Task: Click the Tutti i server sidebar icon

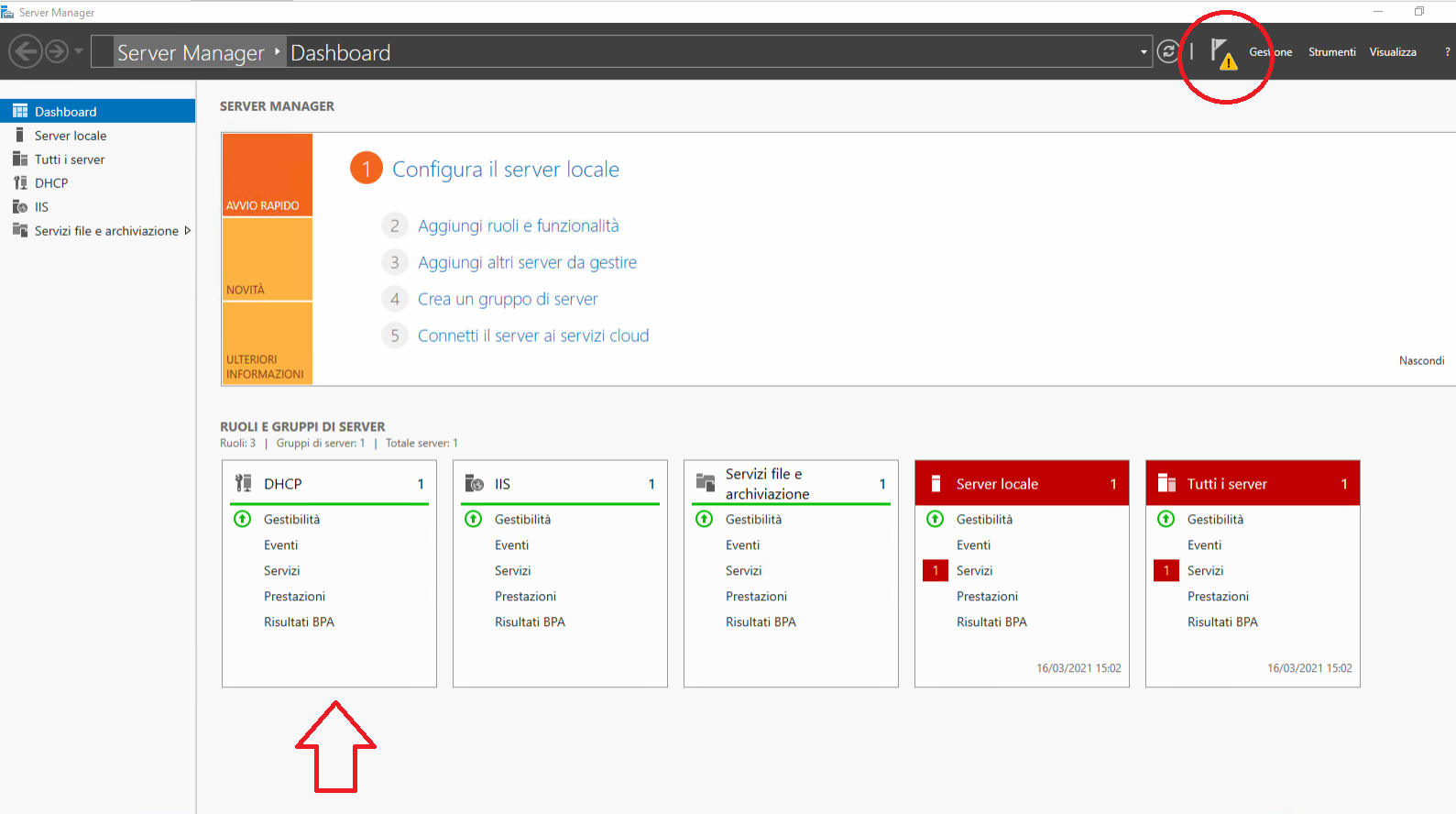Action: pyautogui.click(x=20, y=159)
